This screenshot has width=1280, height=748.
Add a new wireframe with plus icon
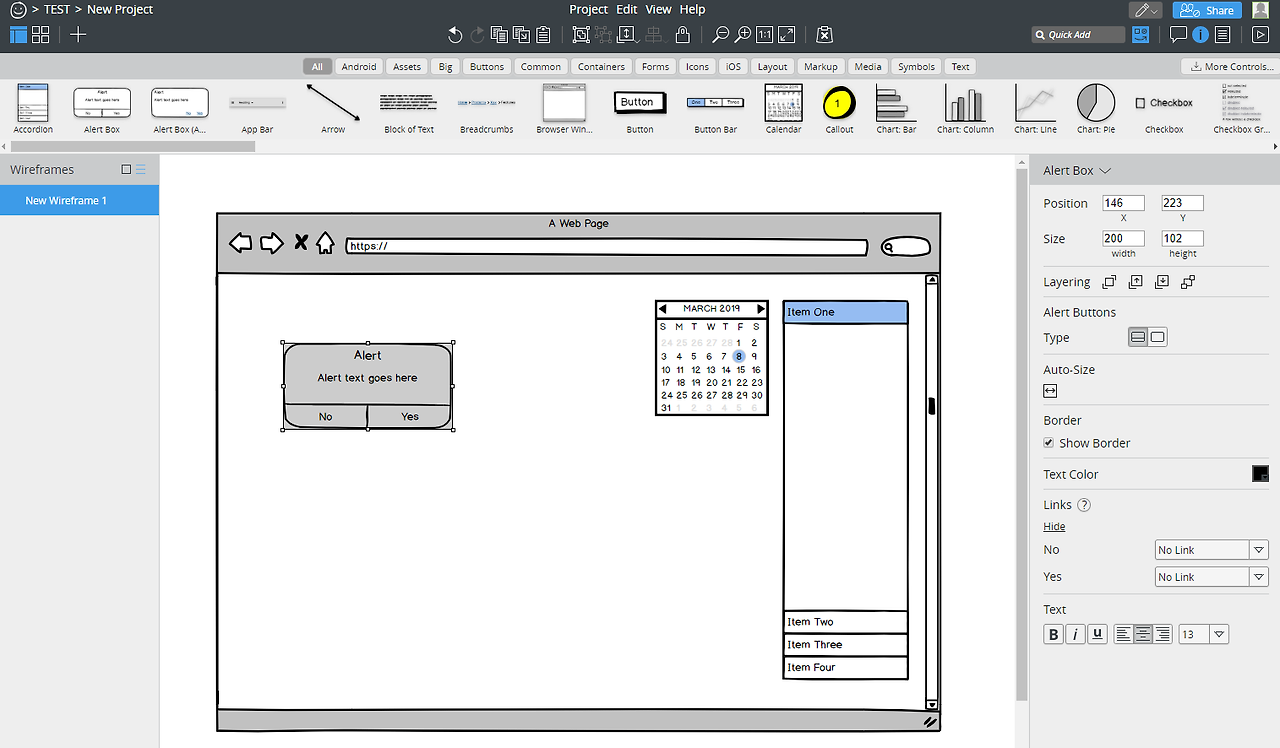(x=78, y=35)
